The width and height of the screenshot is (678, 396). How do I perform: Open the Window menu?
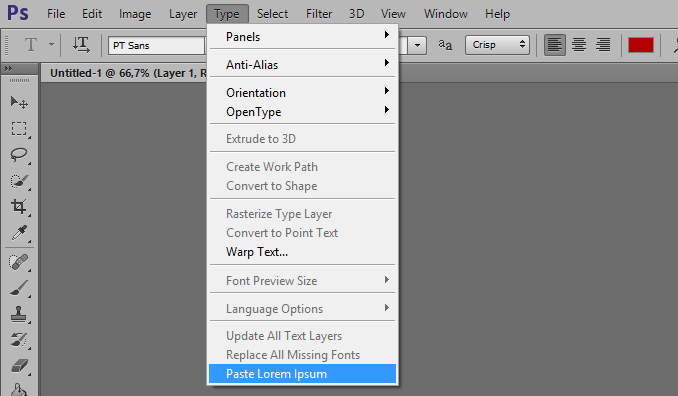(x=446, y=14)
